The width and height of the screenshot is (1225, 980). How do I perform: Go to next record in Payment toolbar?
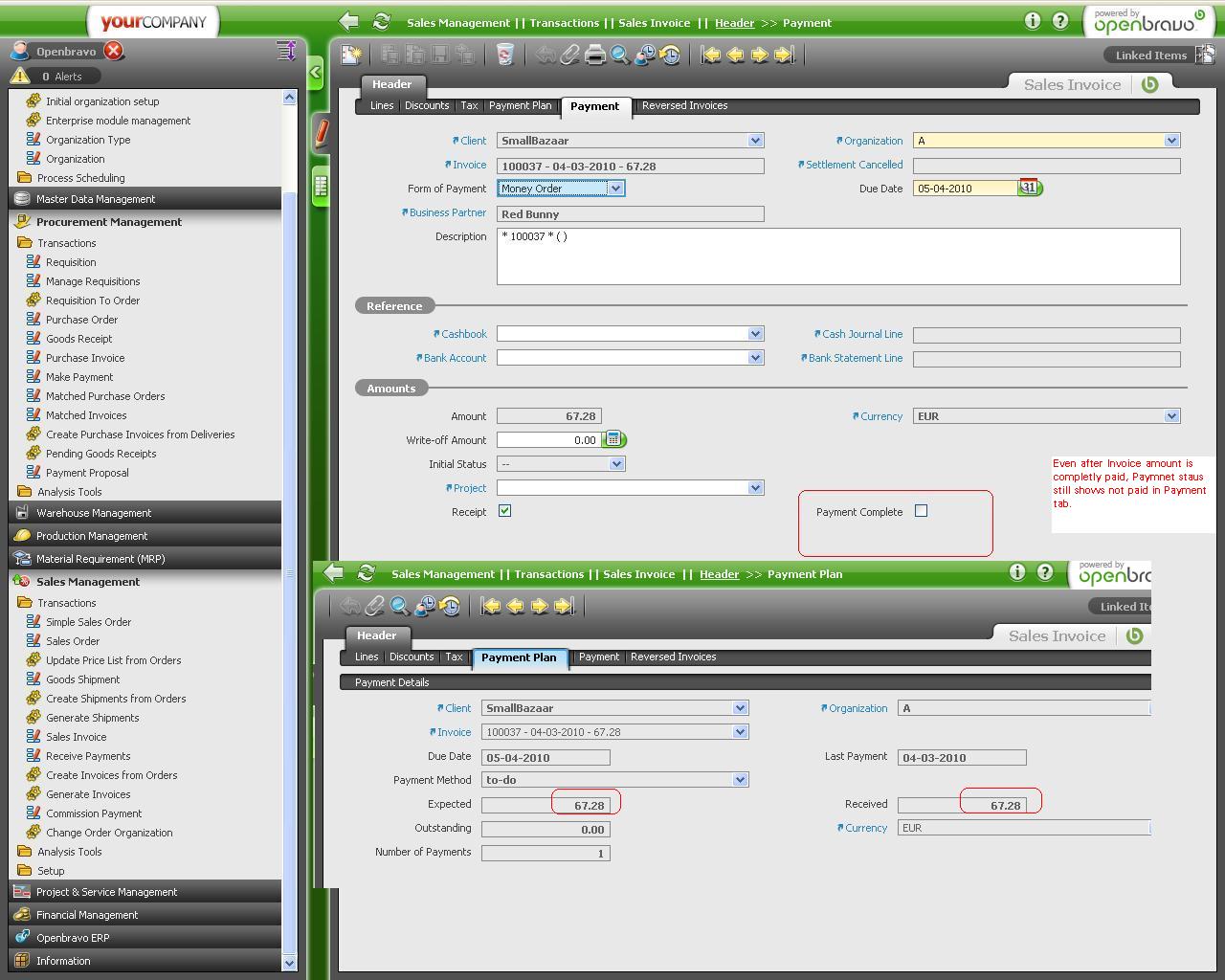coord(760,55)
